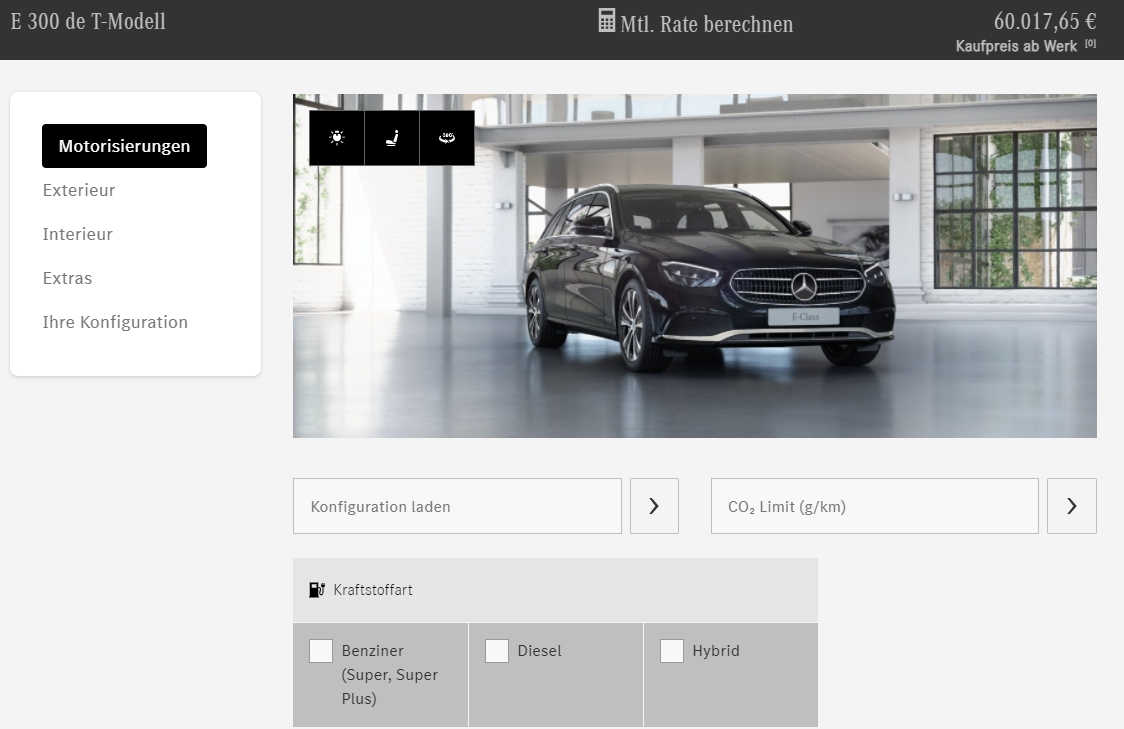Click the E-Class car preview image

pos(695,266)
